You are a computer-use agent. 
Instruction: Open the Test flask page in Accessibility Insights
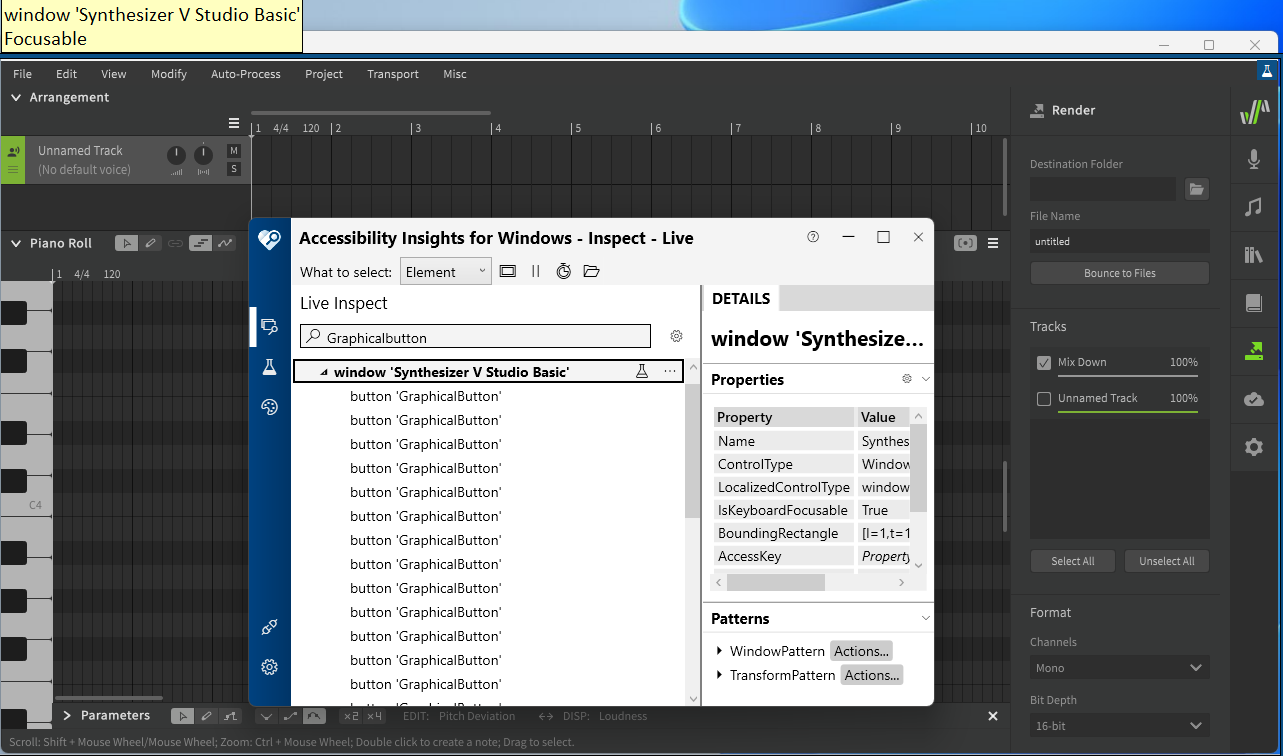[x=269, y=367]
